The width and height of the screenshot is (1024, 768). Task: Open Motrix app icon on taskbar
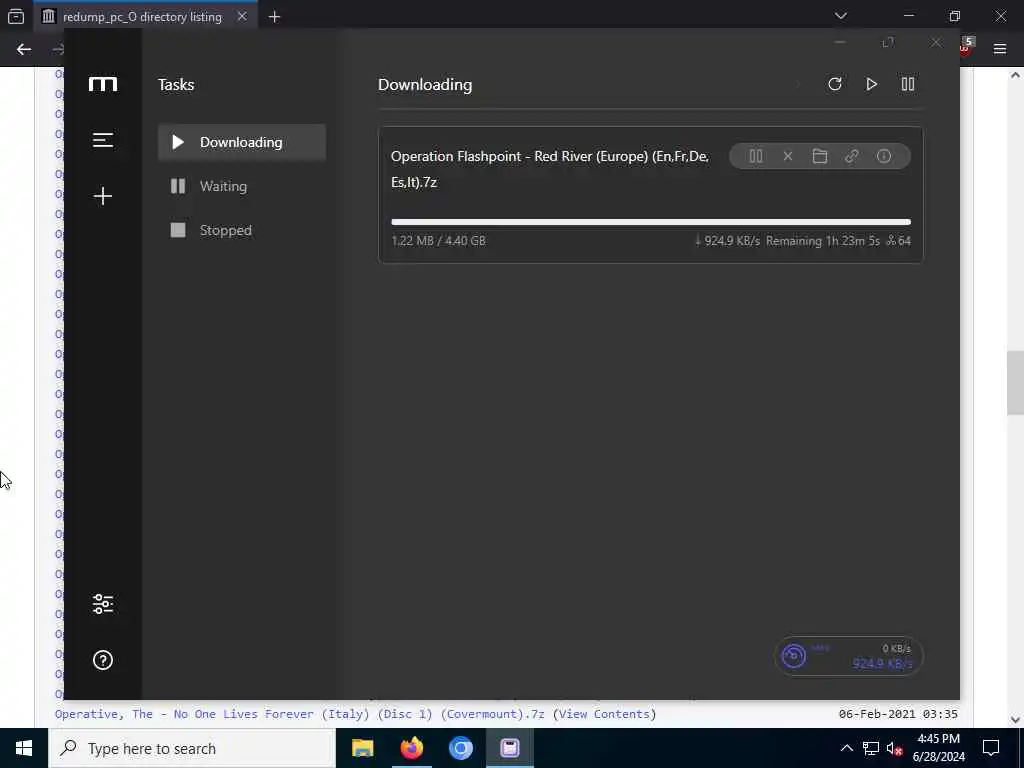tap(510, 748)
